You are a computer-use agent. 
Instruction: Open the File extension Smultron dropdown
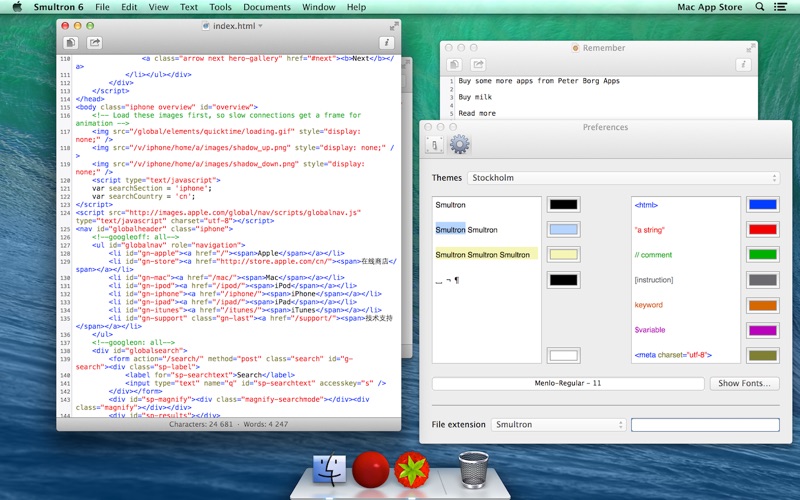tap(558, 424)
